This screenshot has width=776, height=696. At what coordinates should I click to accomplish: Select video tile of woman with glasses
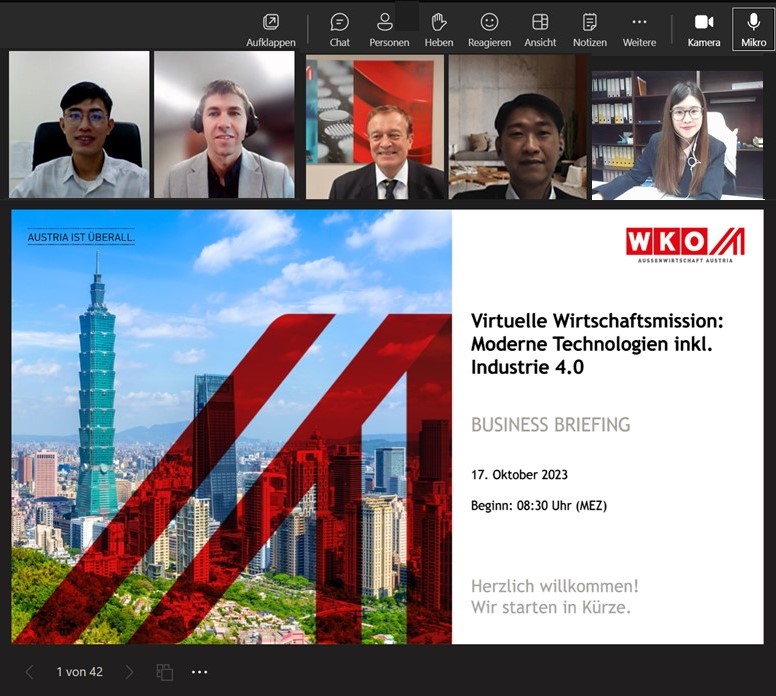click(678, 135)
